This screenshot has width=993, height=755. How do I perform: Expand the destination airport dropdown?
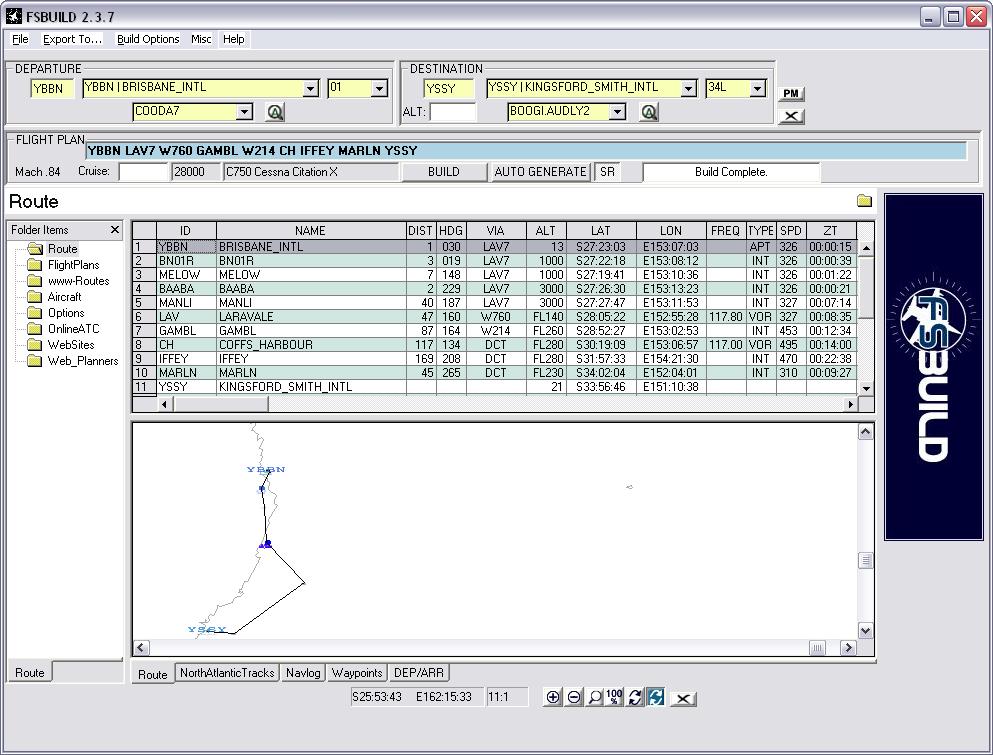[x=688, y=88]
